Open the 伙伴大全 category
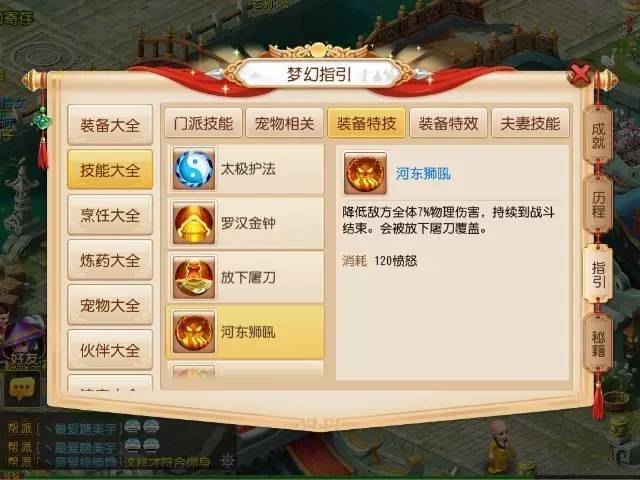Viewport: 640px width, 480px height. pos(110,350)
